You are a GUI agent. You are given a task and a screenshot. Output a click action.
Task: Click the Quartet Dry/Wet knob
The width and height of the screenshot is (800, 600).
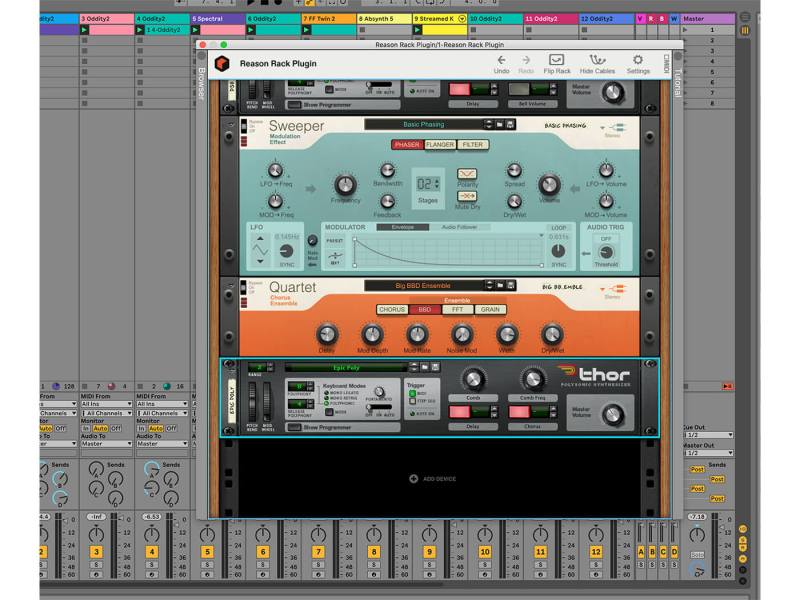pos(552,335)
